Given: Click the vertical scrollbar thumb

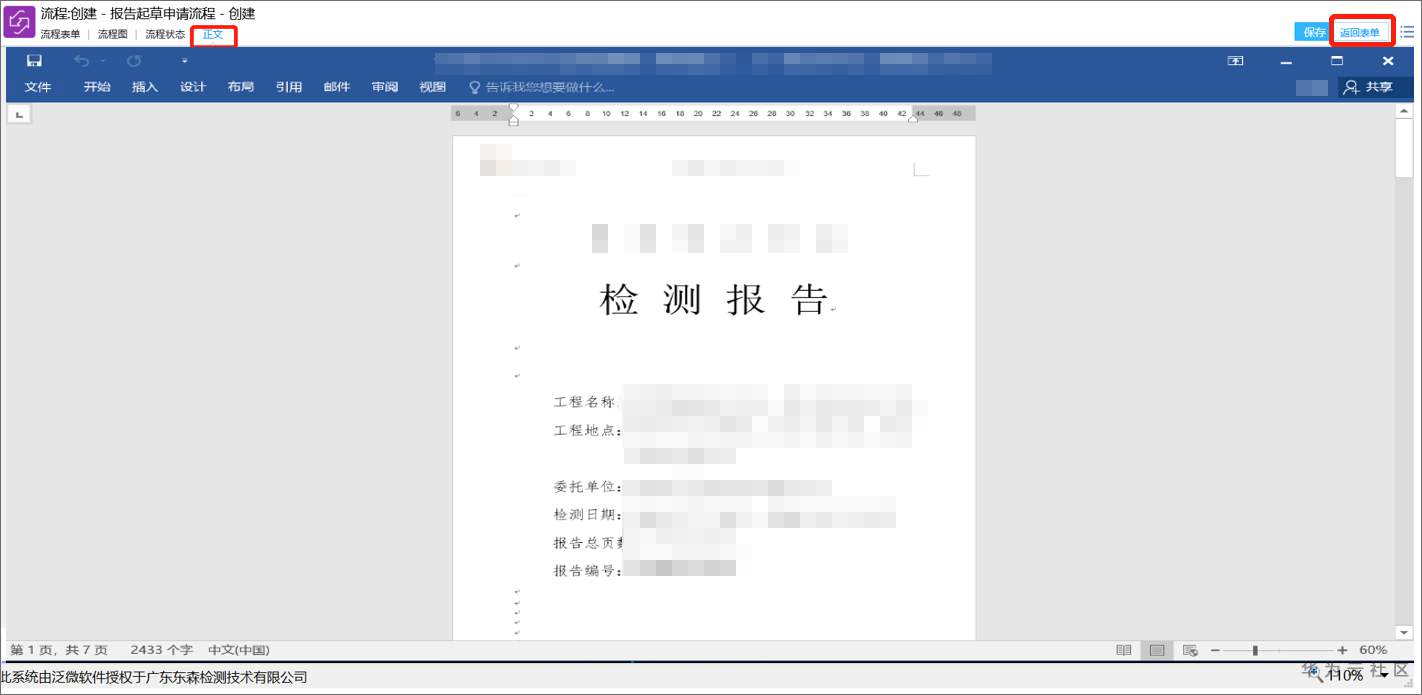Looking at the screenshot, I should point(1405,150).
